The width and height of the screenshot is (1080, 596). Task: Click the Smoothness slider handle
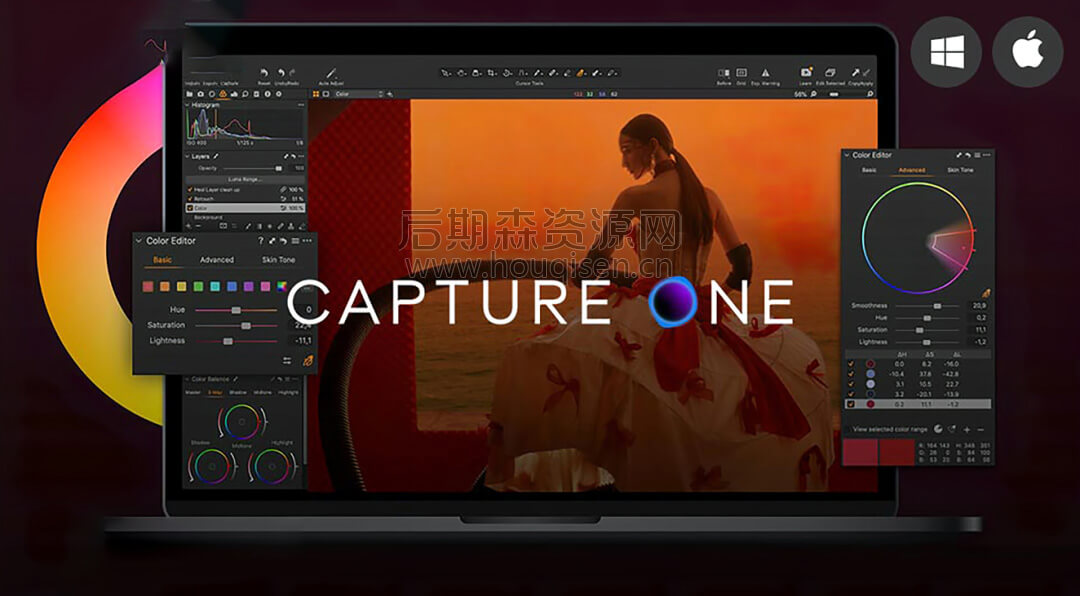[x=937, y=306]
